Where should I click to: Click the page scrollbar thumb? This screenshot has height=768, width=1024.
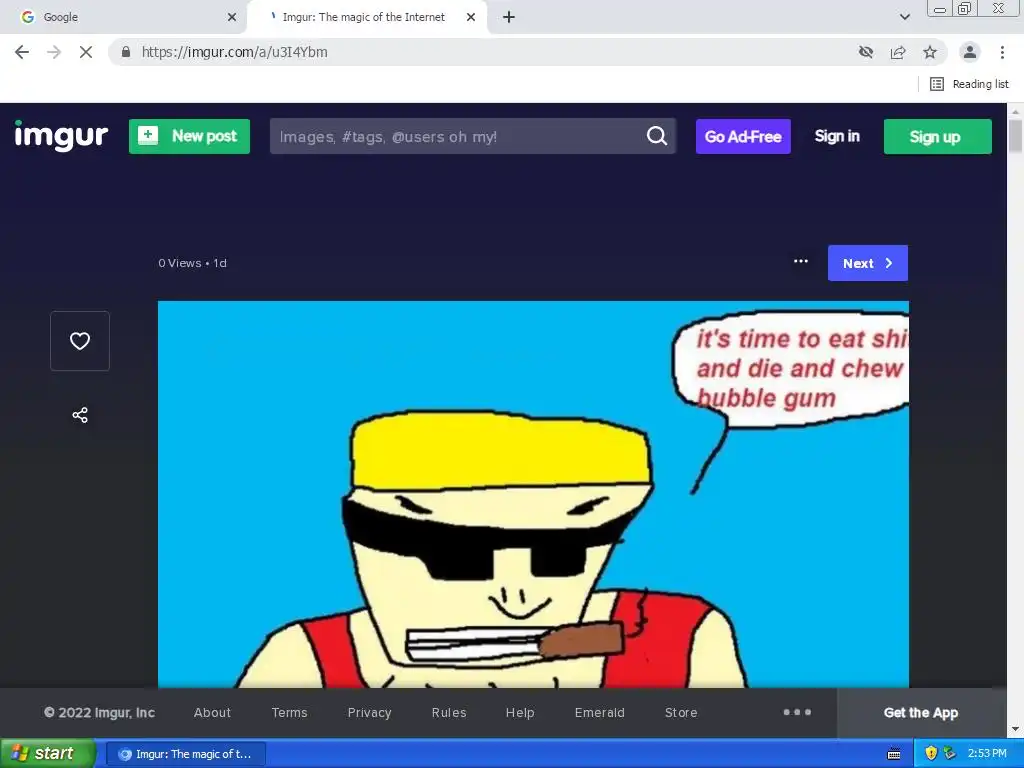[x=1015, y=136]
